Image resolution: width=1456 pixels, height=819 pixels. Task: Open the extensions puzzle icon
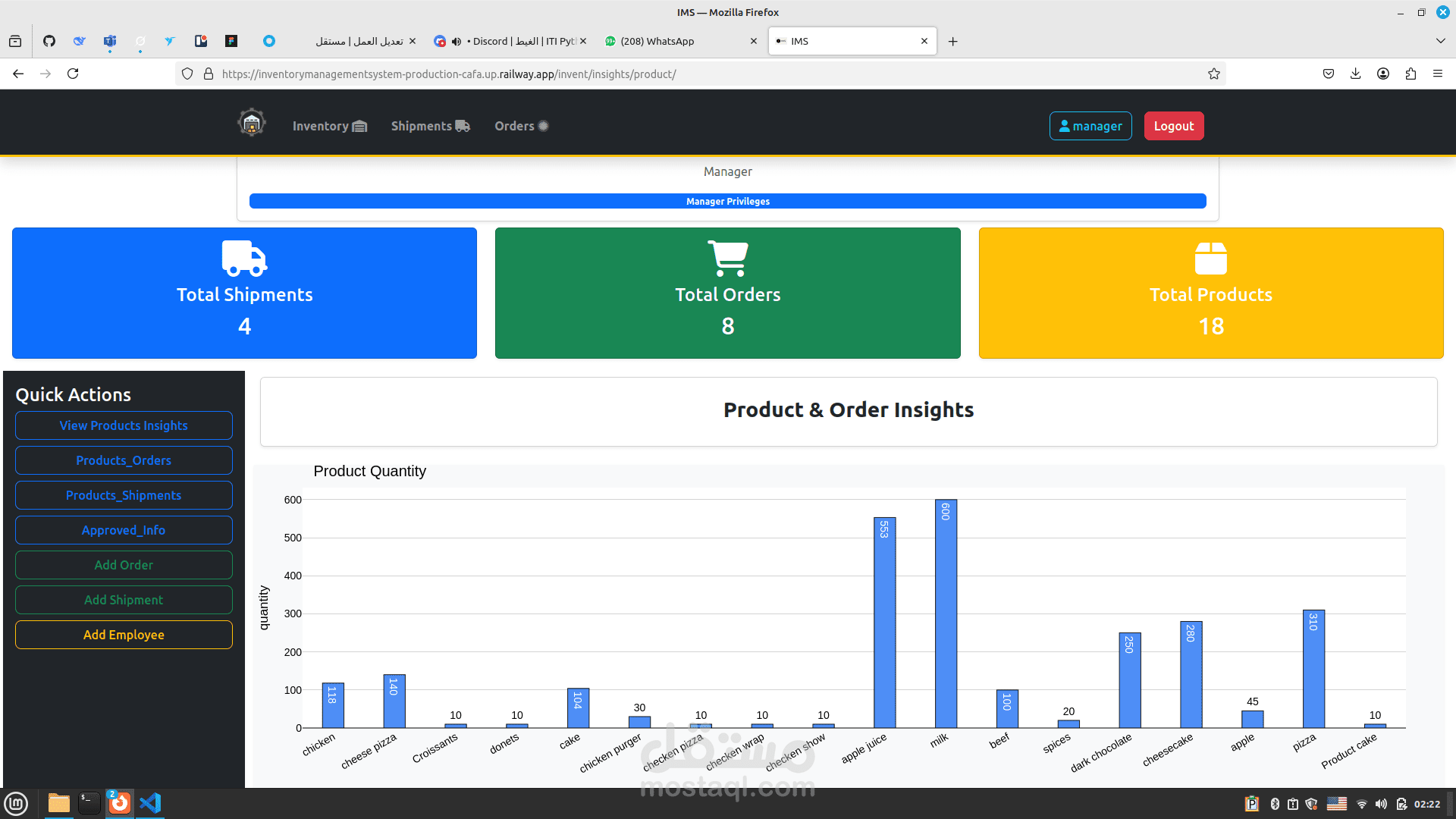coord(1410,74)
